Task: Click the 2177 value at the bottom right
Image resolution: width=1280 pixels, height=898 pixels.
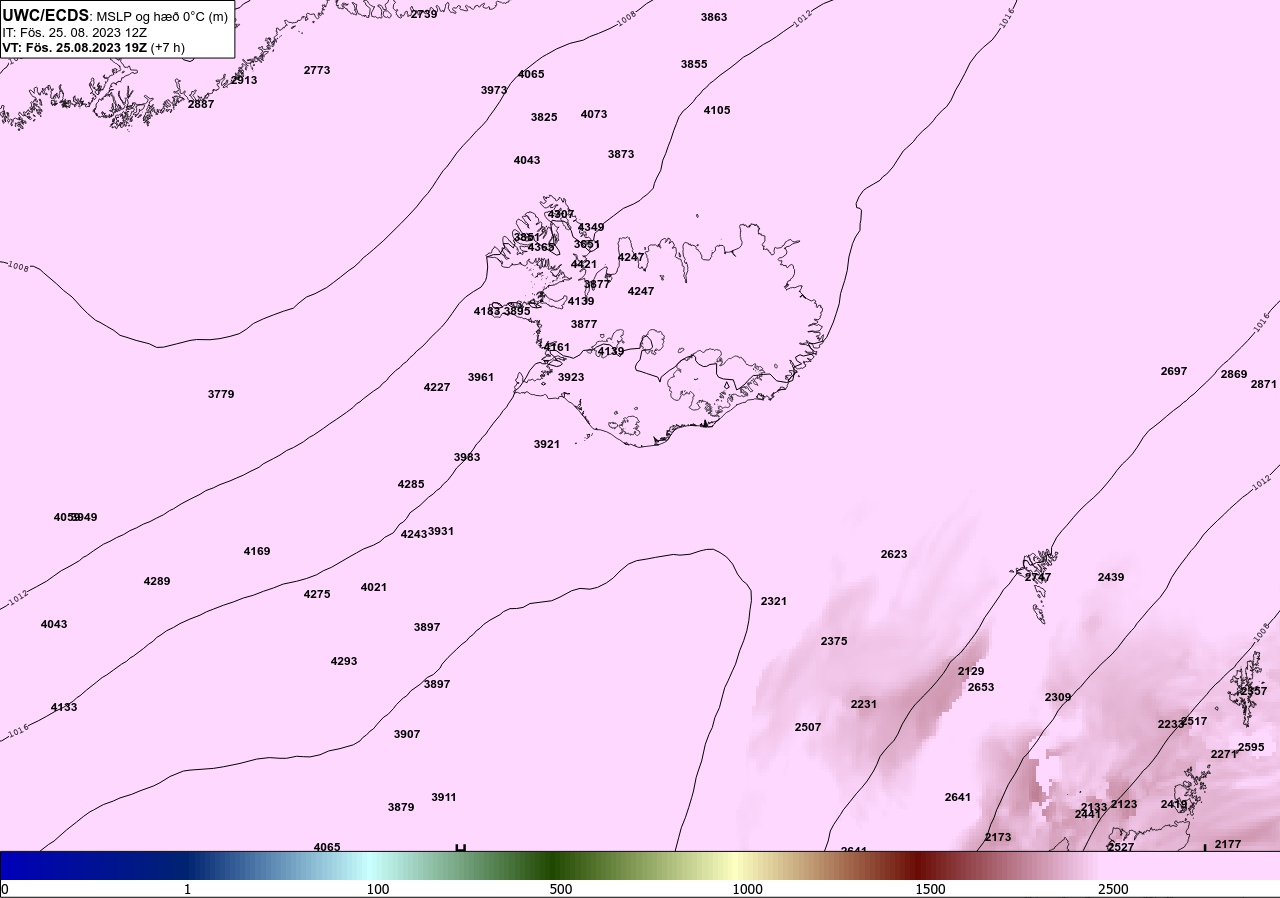Action: click(1228, 844)
